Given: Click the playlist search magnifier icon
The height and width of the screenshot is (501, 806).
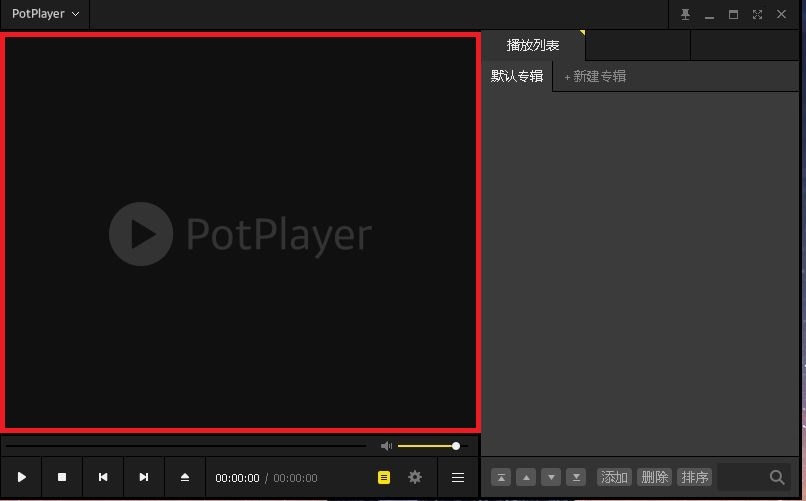Looking at the screenshot, I should (x=777, y=477).
